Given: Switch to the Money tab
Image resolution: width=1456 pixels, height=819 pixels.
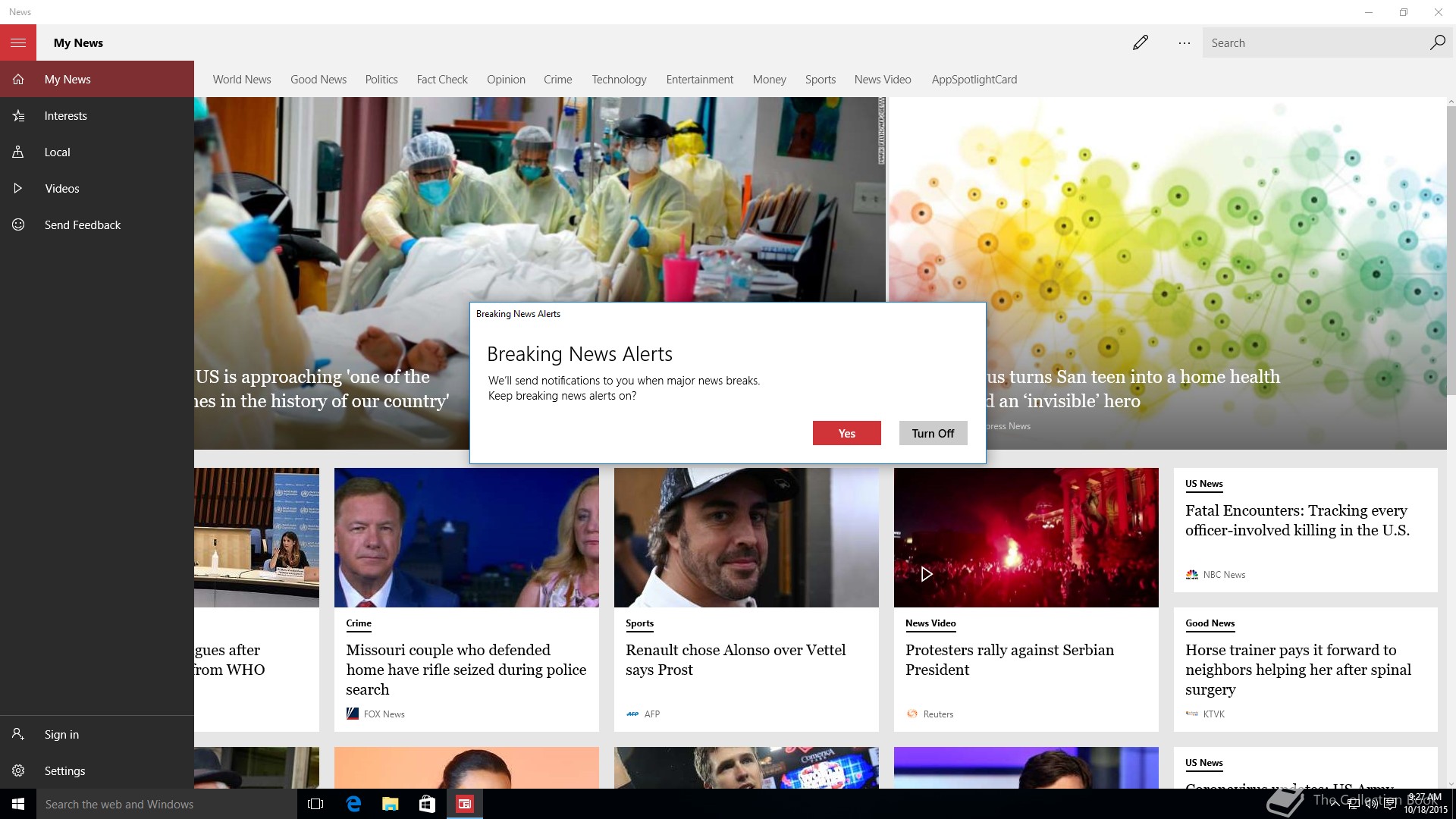Looking at the screenshot, I should (x=769, y=80).
